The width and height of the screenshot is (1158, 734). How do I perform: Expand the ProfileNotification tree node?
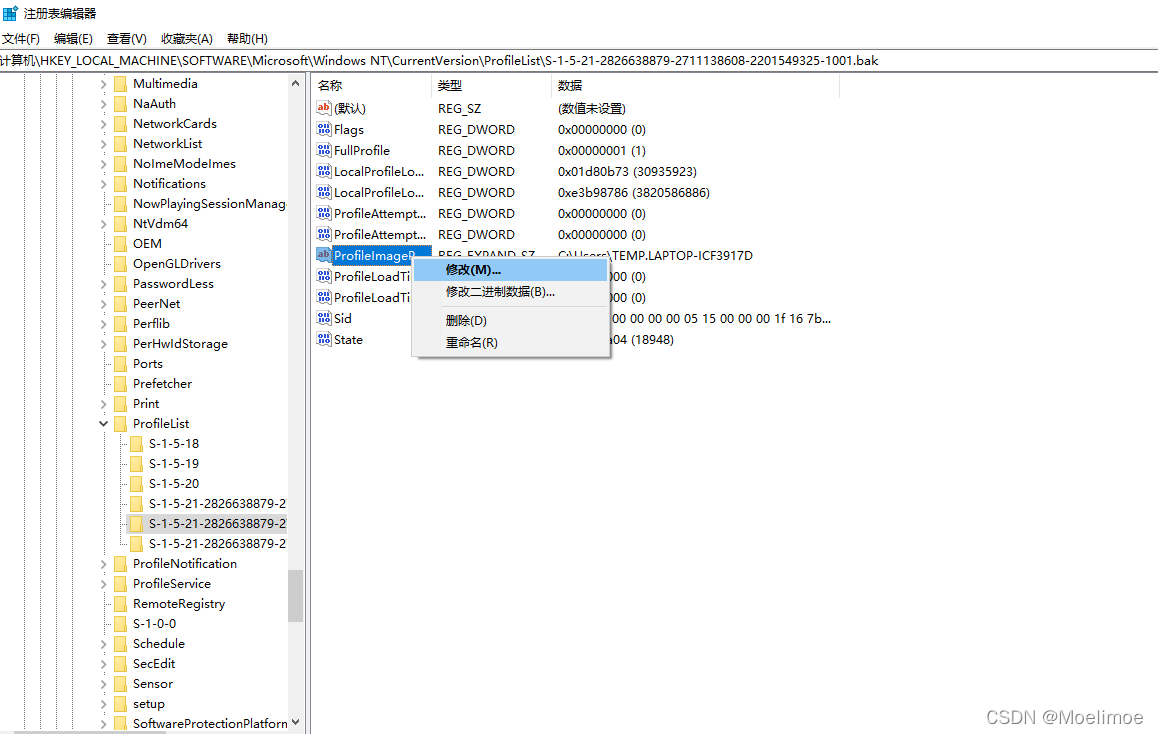pyautogui.click(x=103, y=564)
